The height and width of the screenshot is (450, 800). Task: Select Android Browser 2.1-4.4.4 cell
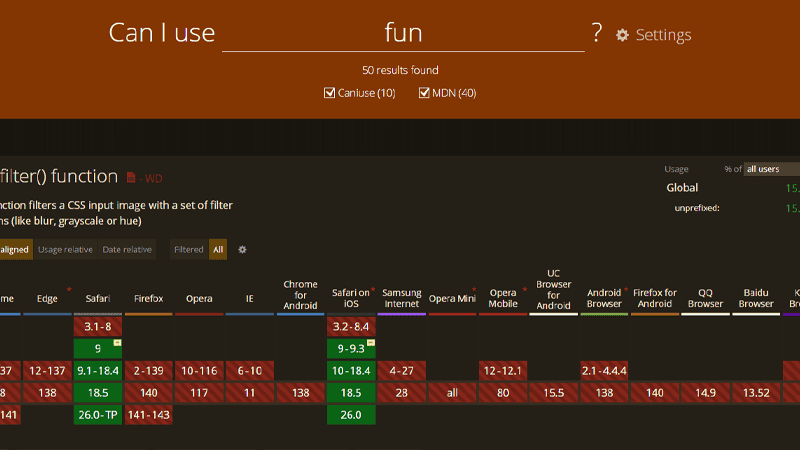604,371
